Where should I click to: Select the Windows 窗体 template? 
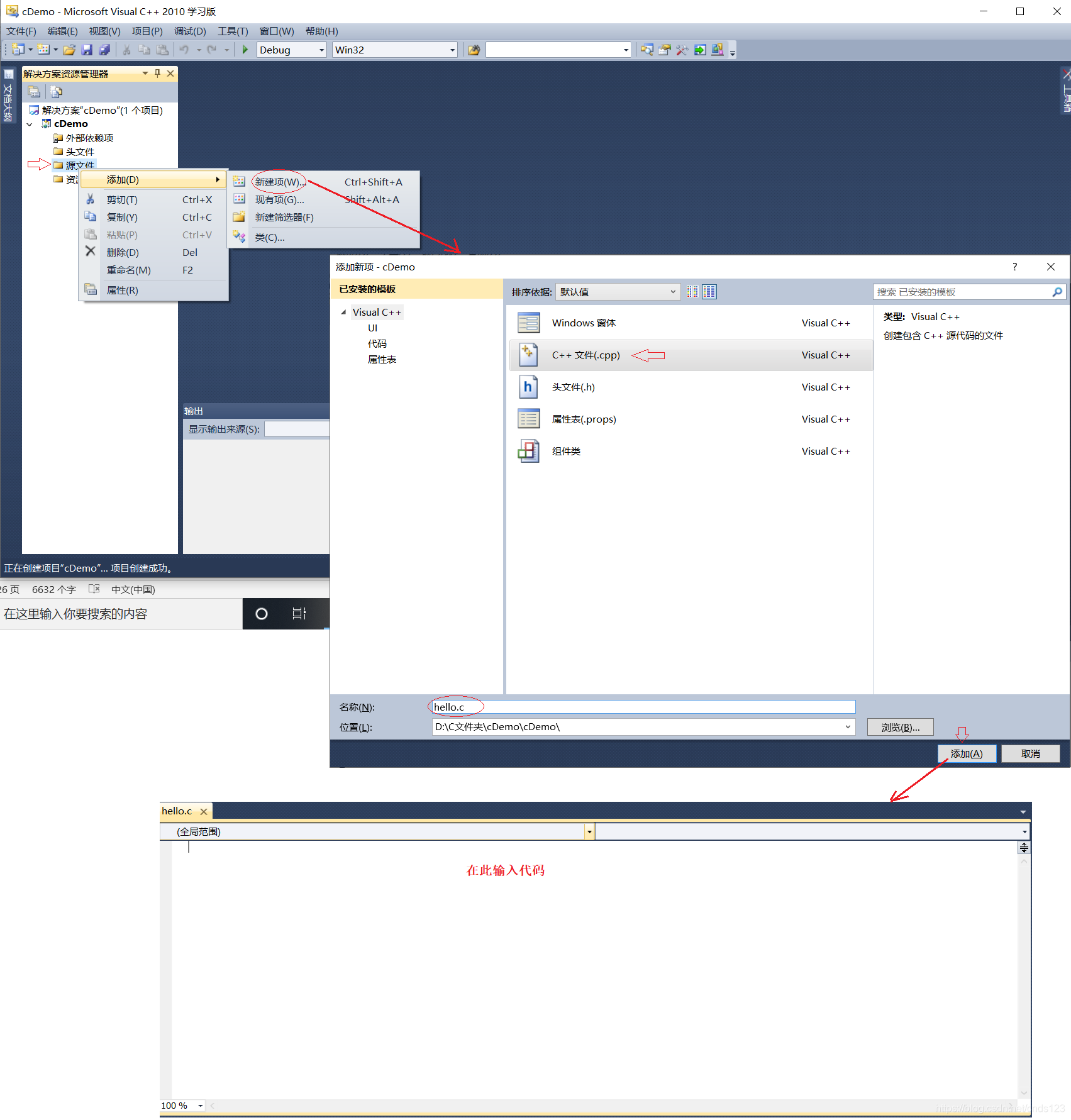691,323
